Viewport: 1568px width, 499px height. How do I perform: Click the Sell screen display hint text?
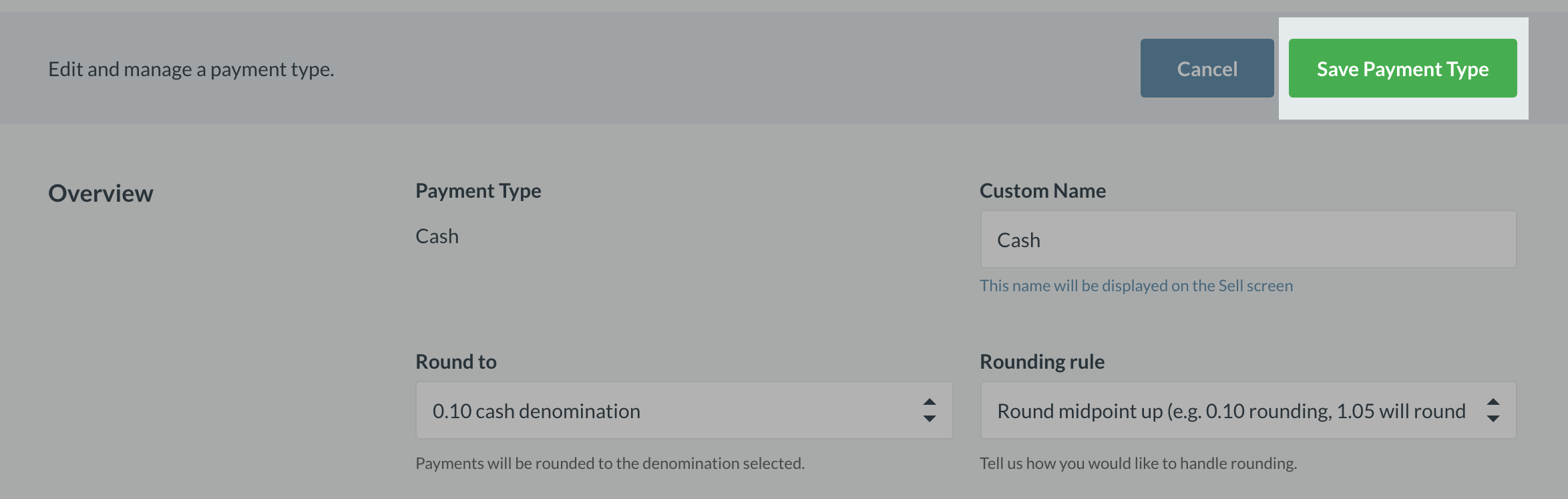coord(1136,286)
